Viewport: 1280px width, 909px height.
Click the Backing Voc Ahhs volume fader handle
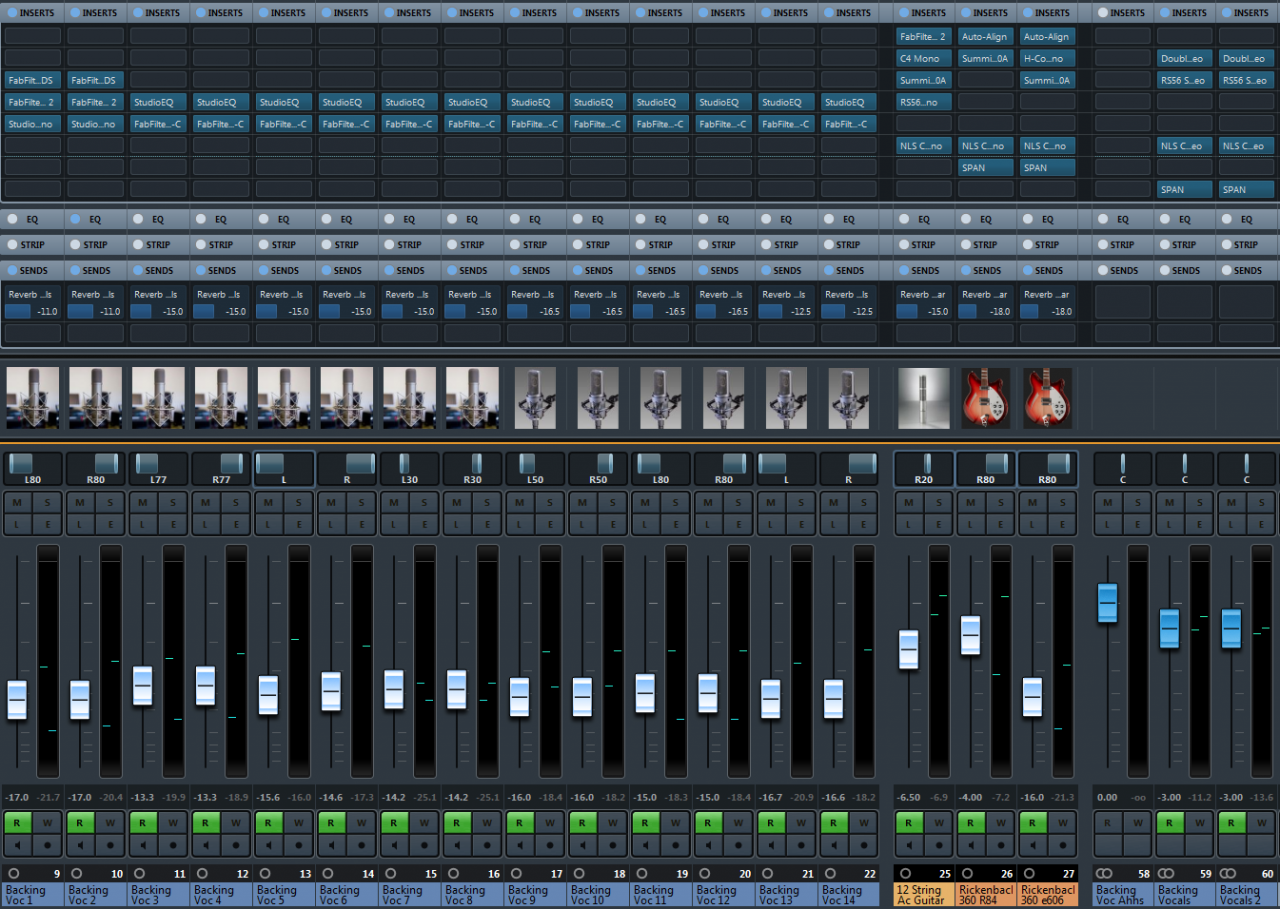[1107, 603]
